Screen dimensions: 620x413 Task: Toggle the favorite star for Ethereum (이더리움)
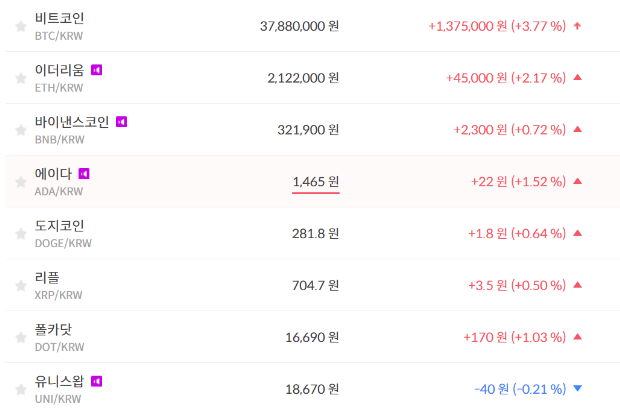(21, 78)
